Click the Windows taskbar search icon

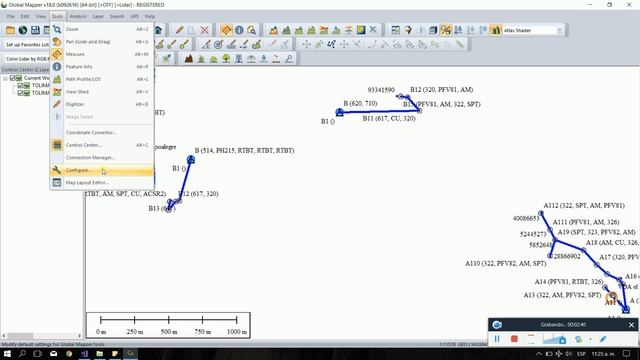tap(22, 353)
